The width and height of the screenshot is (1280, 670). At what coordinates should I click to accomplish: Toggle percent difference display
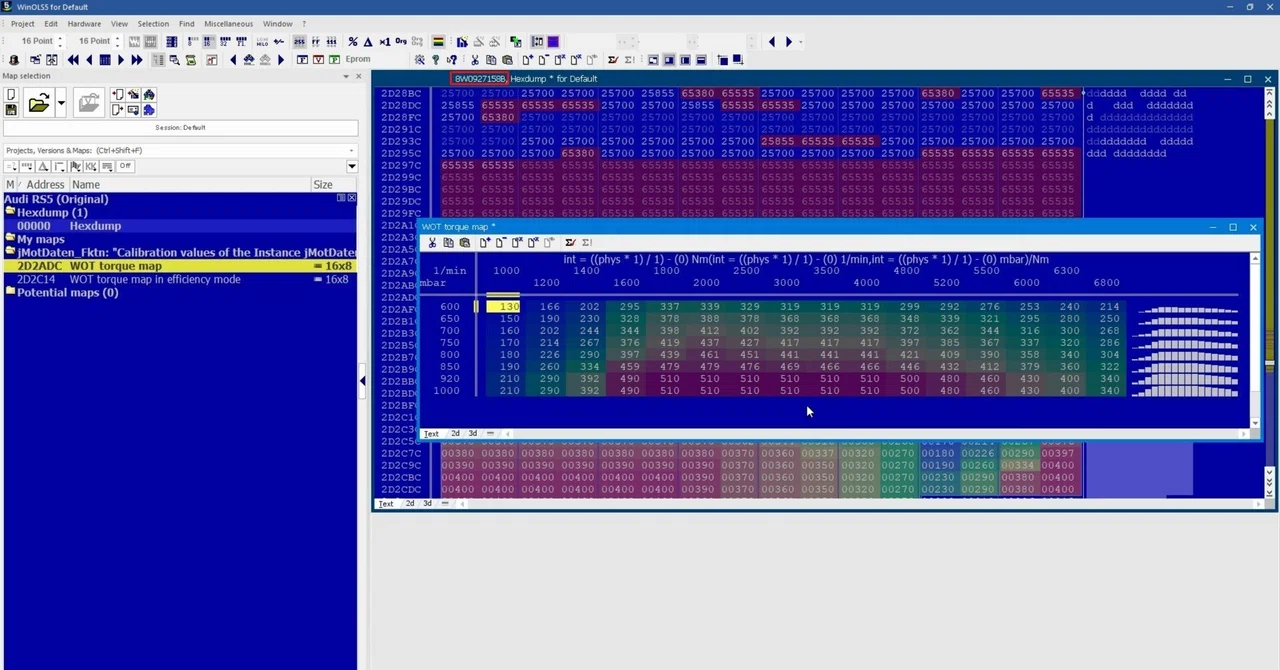(x=353, y=41)
